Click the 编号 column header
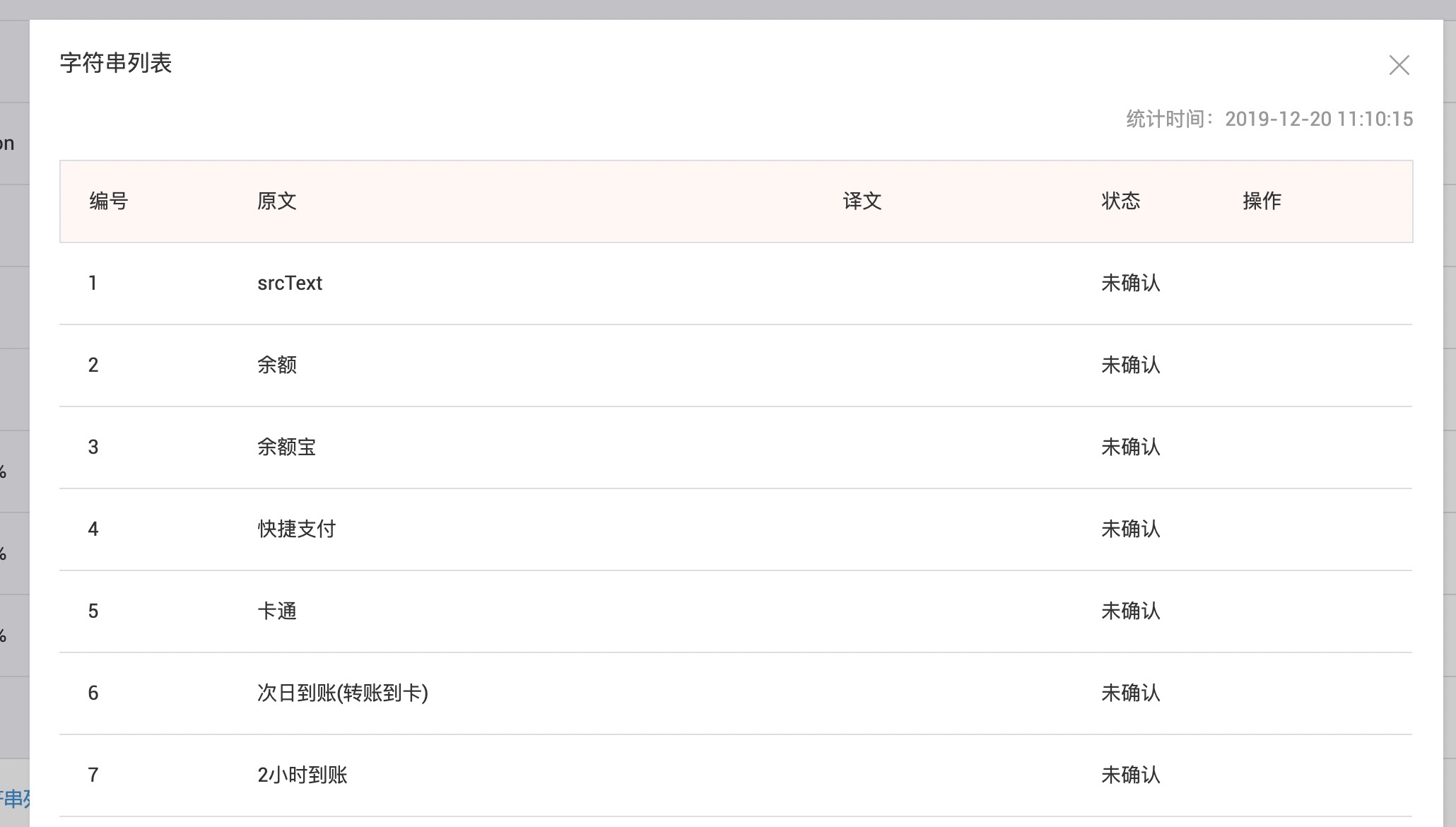Viewport: 1456px width, 827px height. click(x=109, y=201)
